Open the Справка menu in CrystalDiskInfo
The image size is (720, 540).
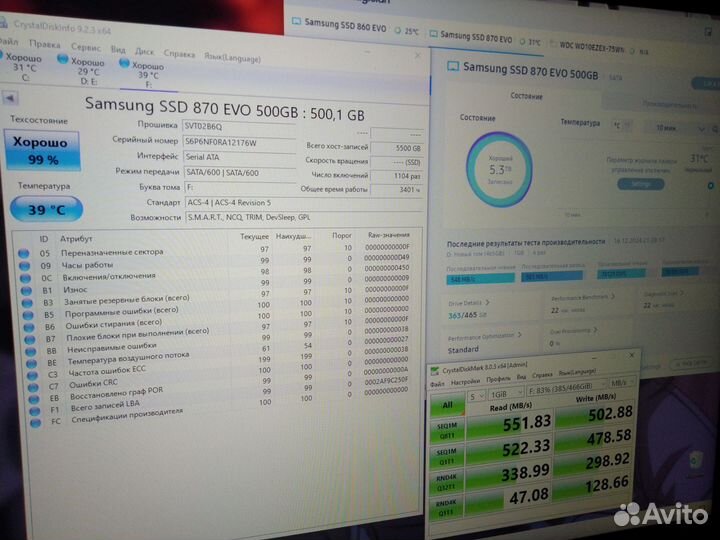pyautogui.click(x=179, y=54)
